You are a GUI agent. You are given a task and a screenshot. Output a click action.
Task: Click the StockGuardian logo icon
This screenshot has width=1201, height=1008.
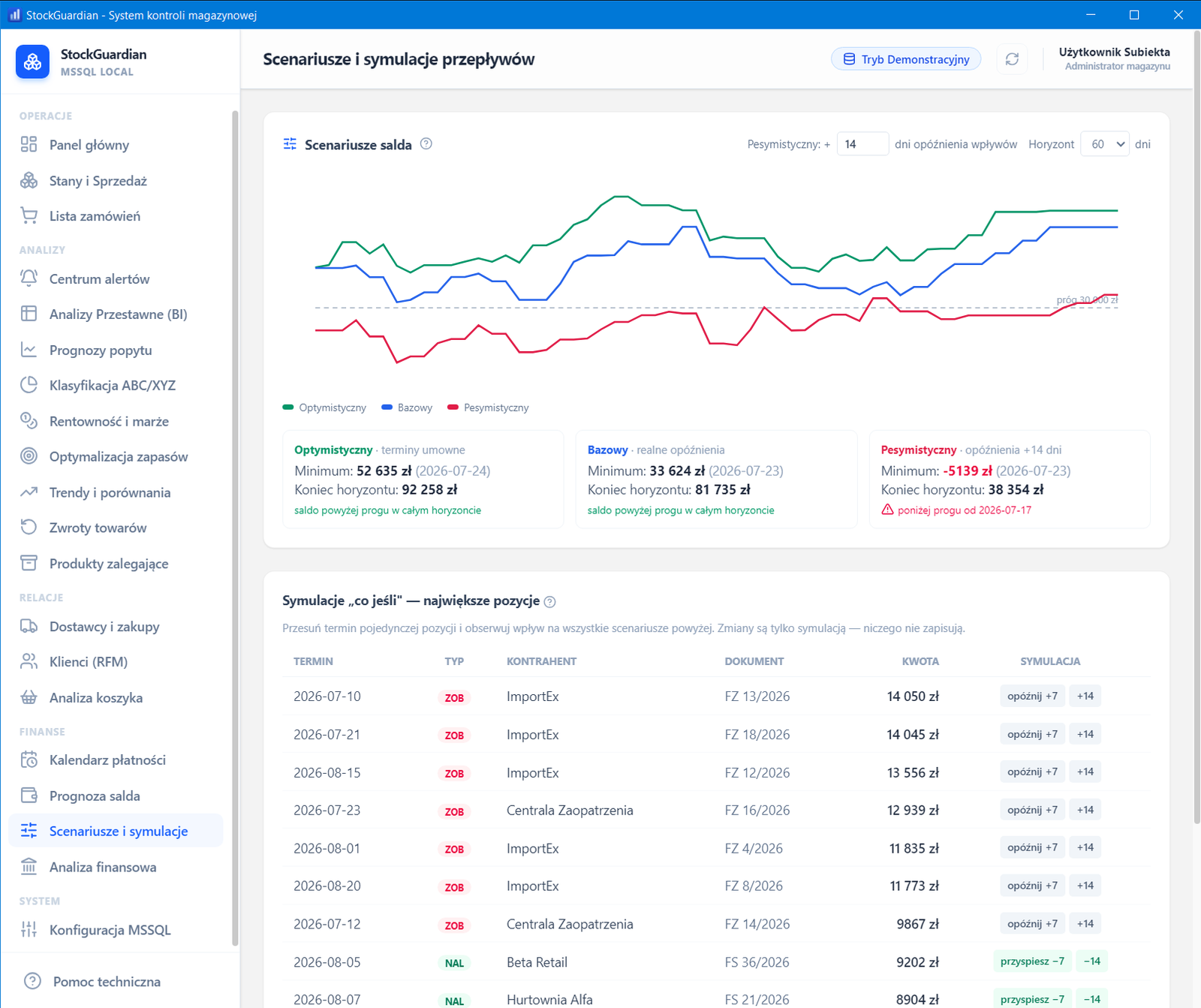coord(32,62)
